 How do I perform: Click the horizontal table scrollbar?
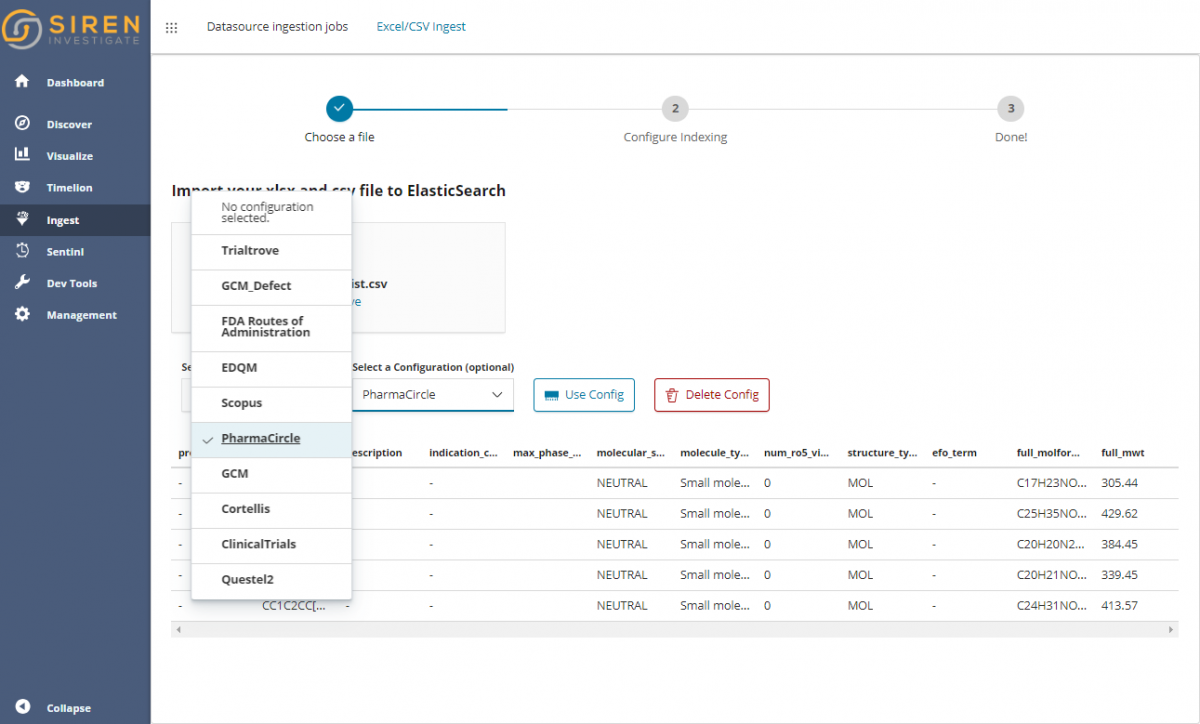click(674, 630)
